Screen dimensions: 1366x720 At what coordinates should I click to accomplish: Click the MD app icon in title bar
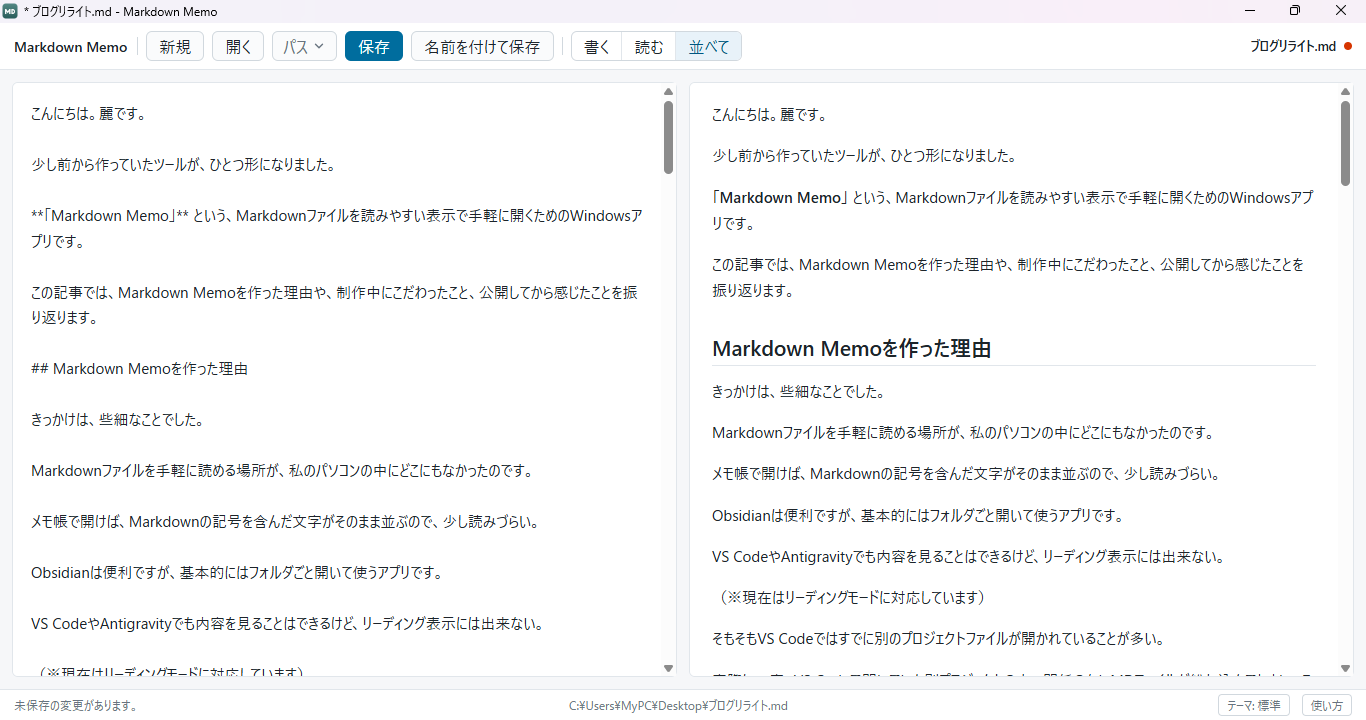pyautogui.click(x=10, y=11)
